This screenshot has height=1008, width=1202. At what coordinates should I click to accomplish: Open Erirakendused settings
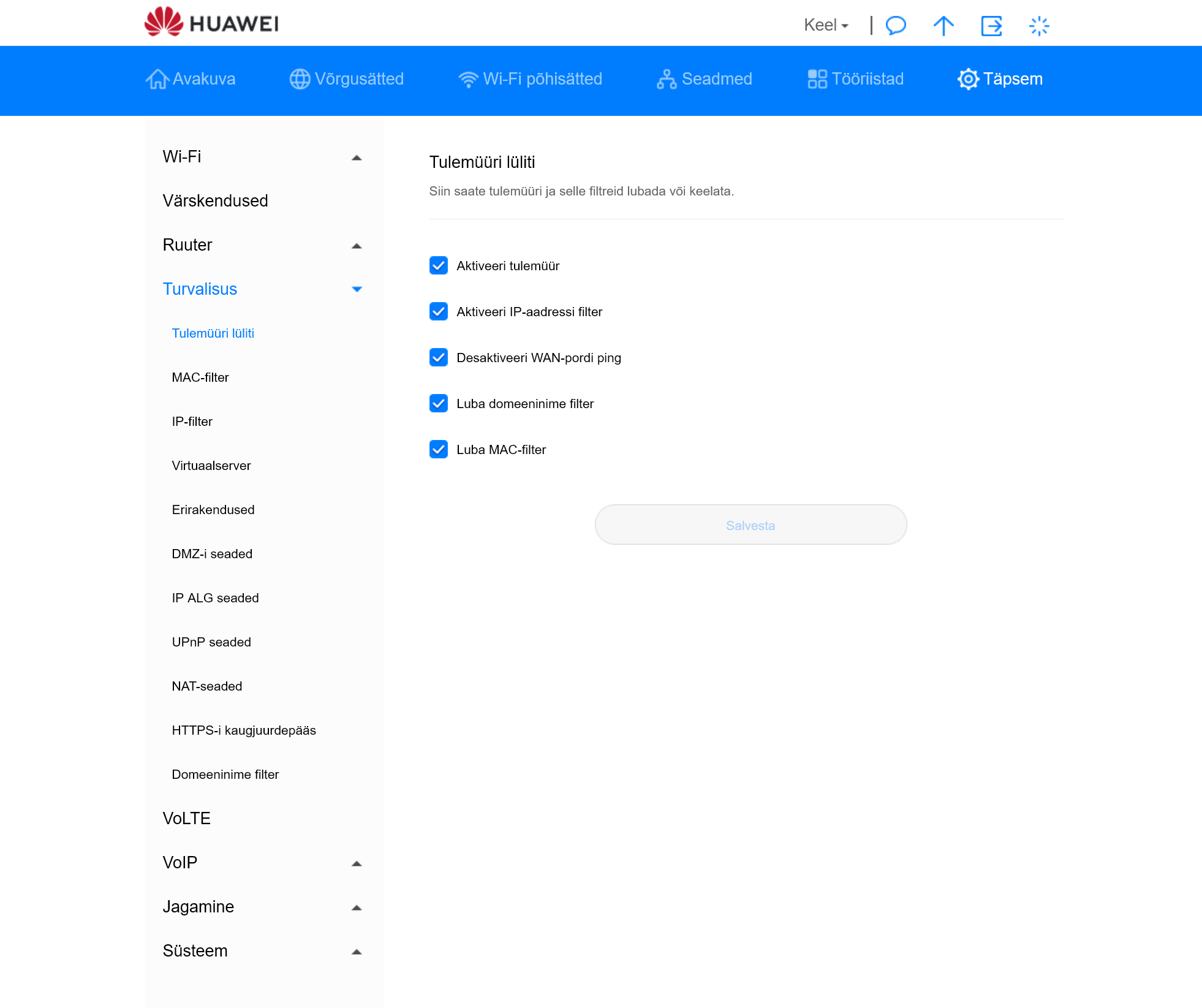tap(213, 510)
